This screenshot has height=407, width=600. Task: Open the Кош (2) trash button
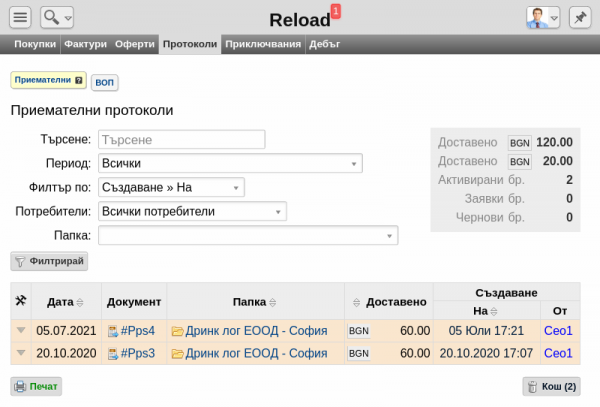(x=550, y=386)
